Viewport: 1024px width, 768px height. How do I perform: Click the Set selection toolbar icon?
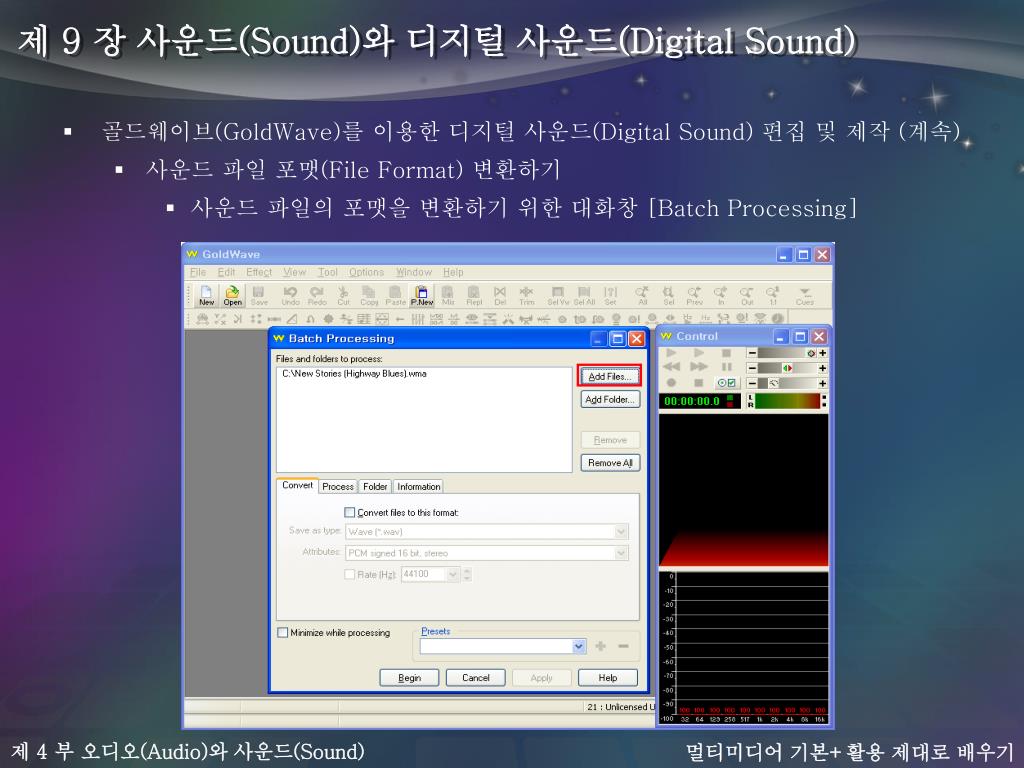coord(611,295)
